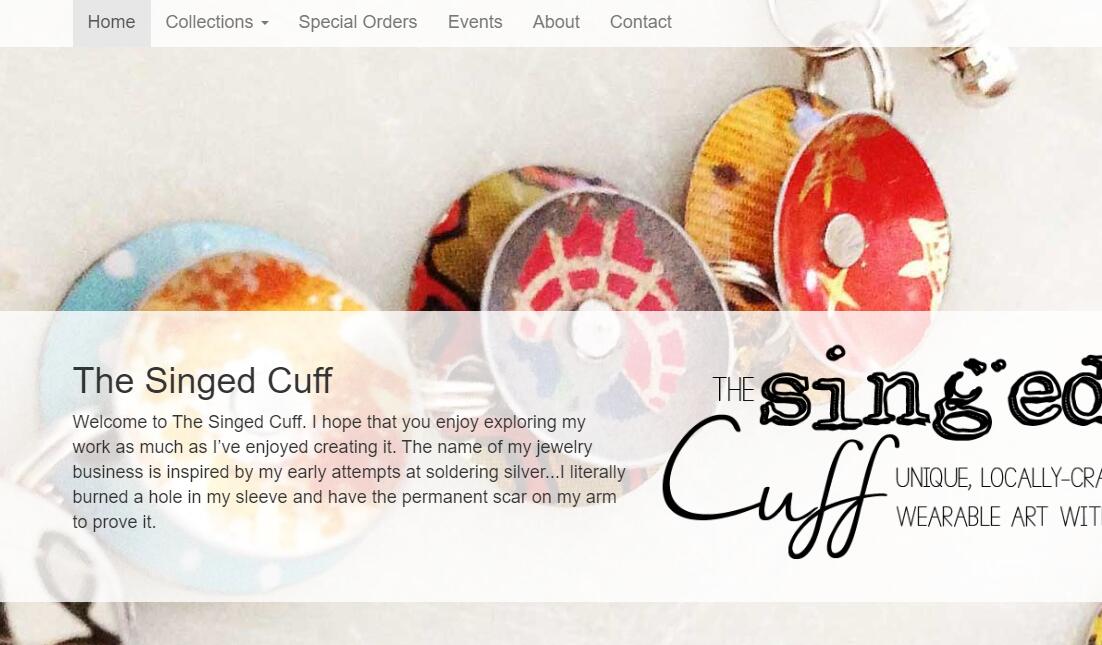Open the Home navigation tab
Image resolution: width=1102 pixels, height=645 pixels.
coord(111,22)
